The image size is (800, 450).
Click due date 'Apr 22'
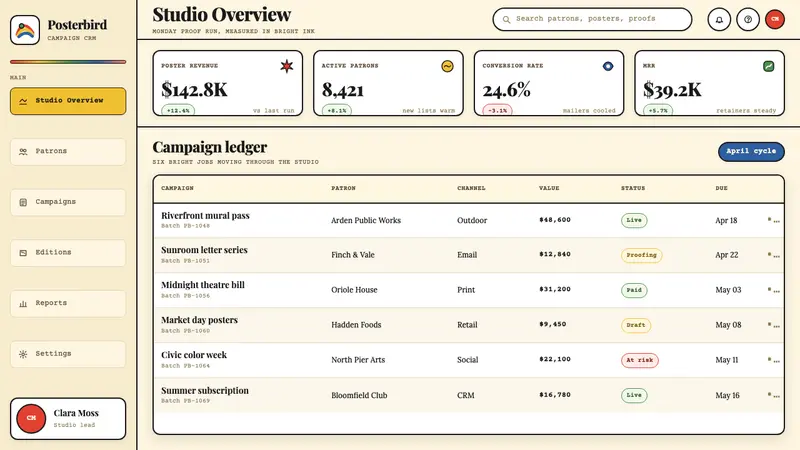point(727,255)
